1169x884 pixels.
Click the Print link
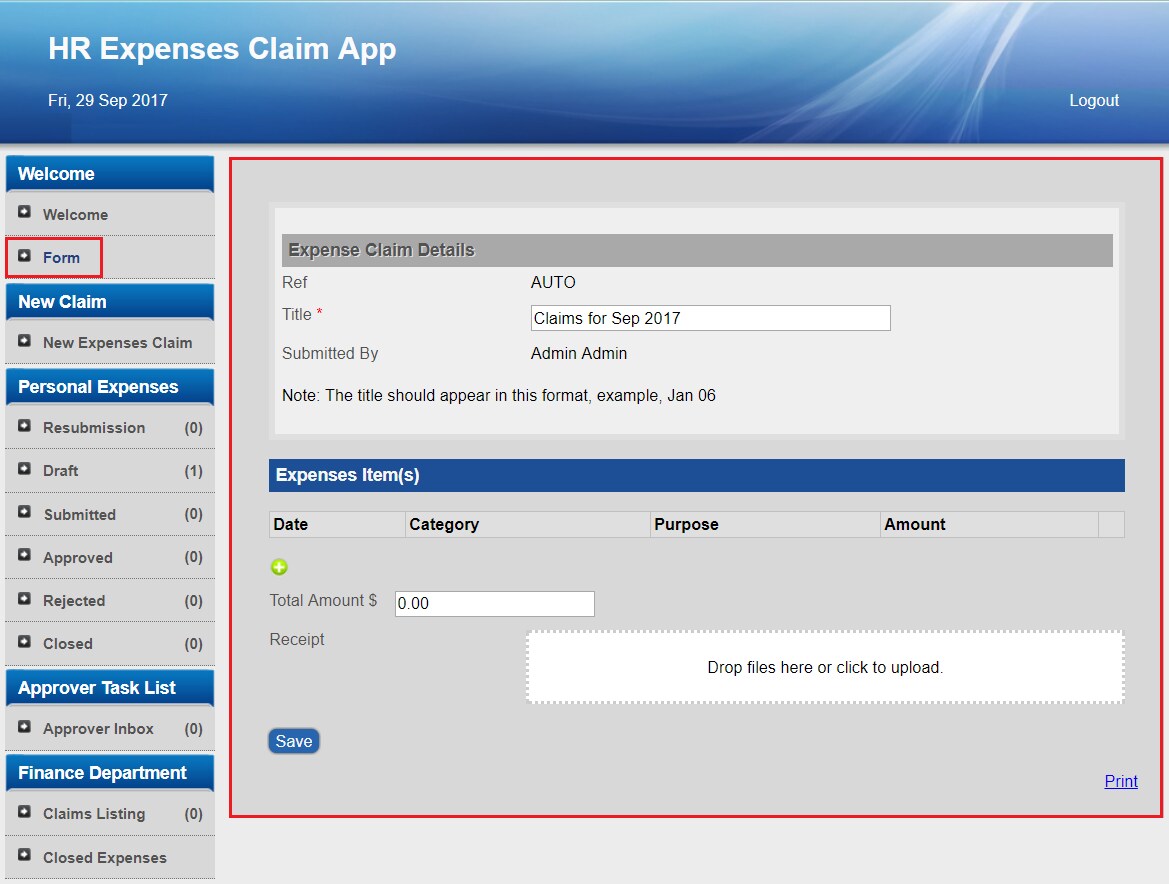coord(1121,781)
